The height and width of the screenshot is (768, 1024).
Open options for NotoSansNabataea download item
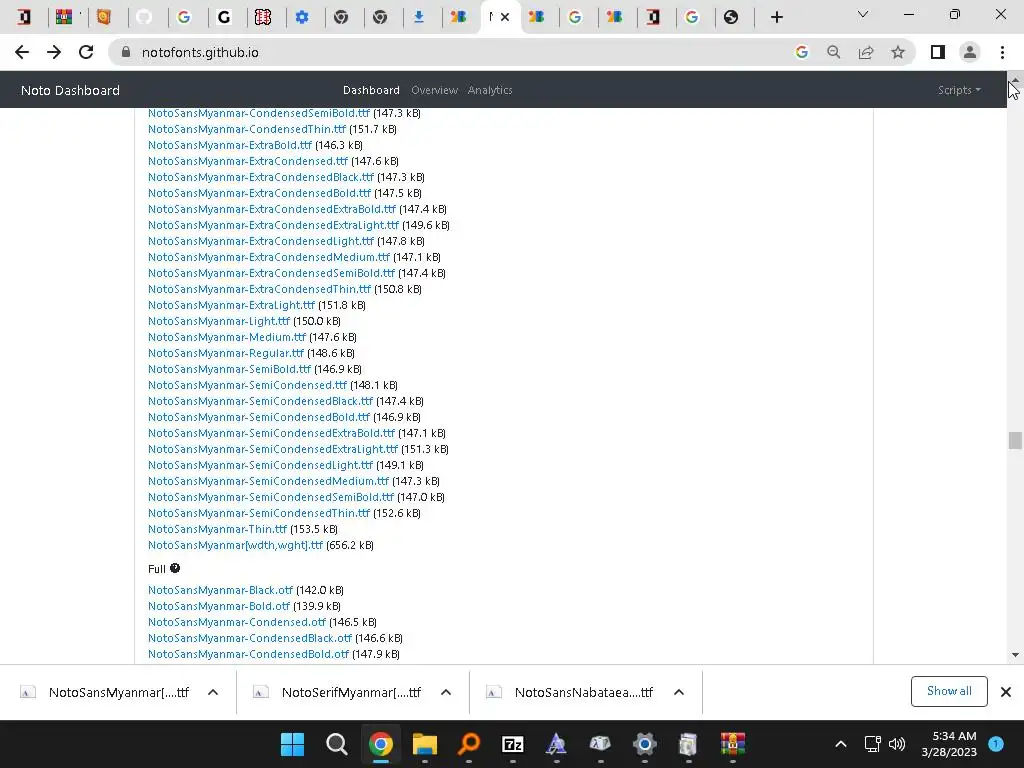coord(679,692)
